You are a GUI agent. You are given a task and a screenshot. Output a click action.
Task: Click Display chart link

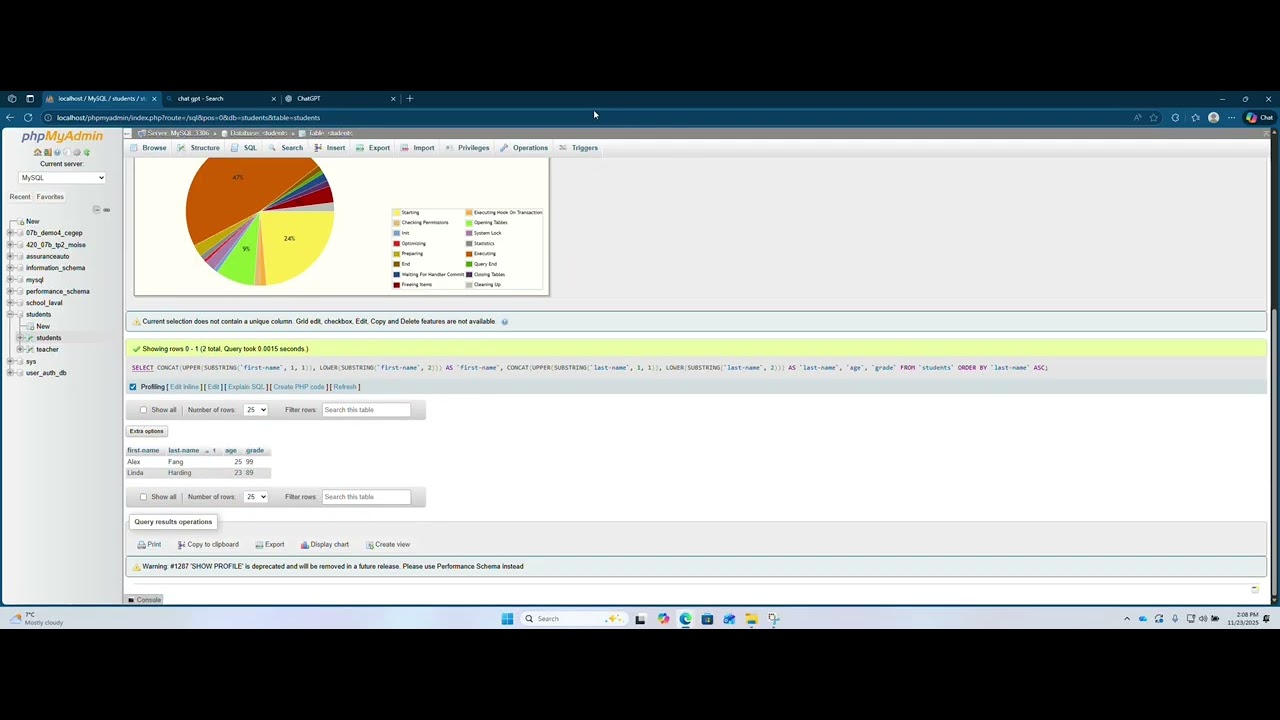click(325, 545)
